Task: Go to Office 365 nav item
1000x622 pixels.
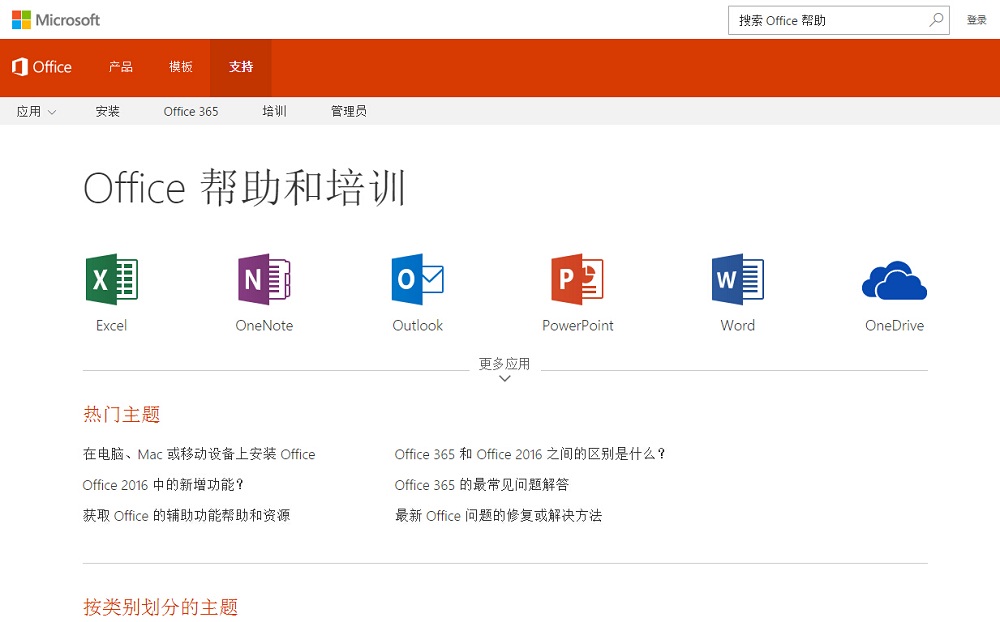Action: point(191,111)
